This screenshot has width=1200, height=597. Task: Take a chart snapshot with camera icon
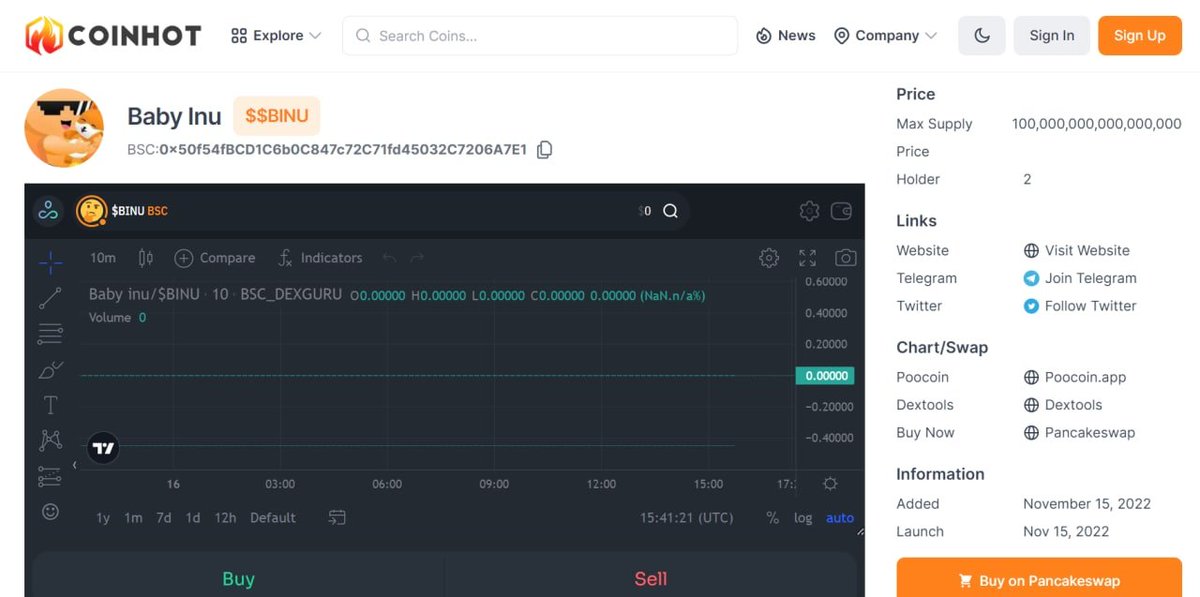pos(846,258)
